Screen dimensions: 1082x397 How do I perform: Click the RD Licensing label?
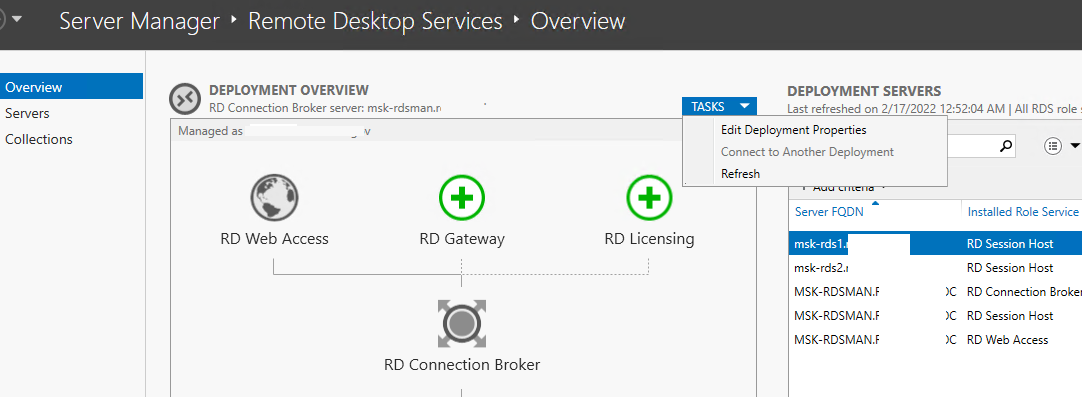point(649,239)
